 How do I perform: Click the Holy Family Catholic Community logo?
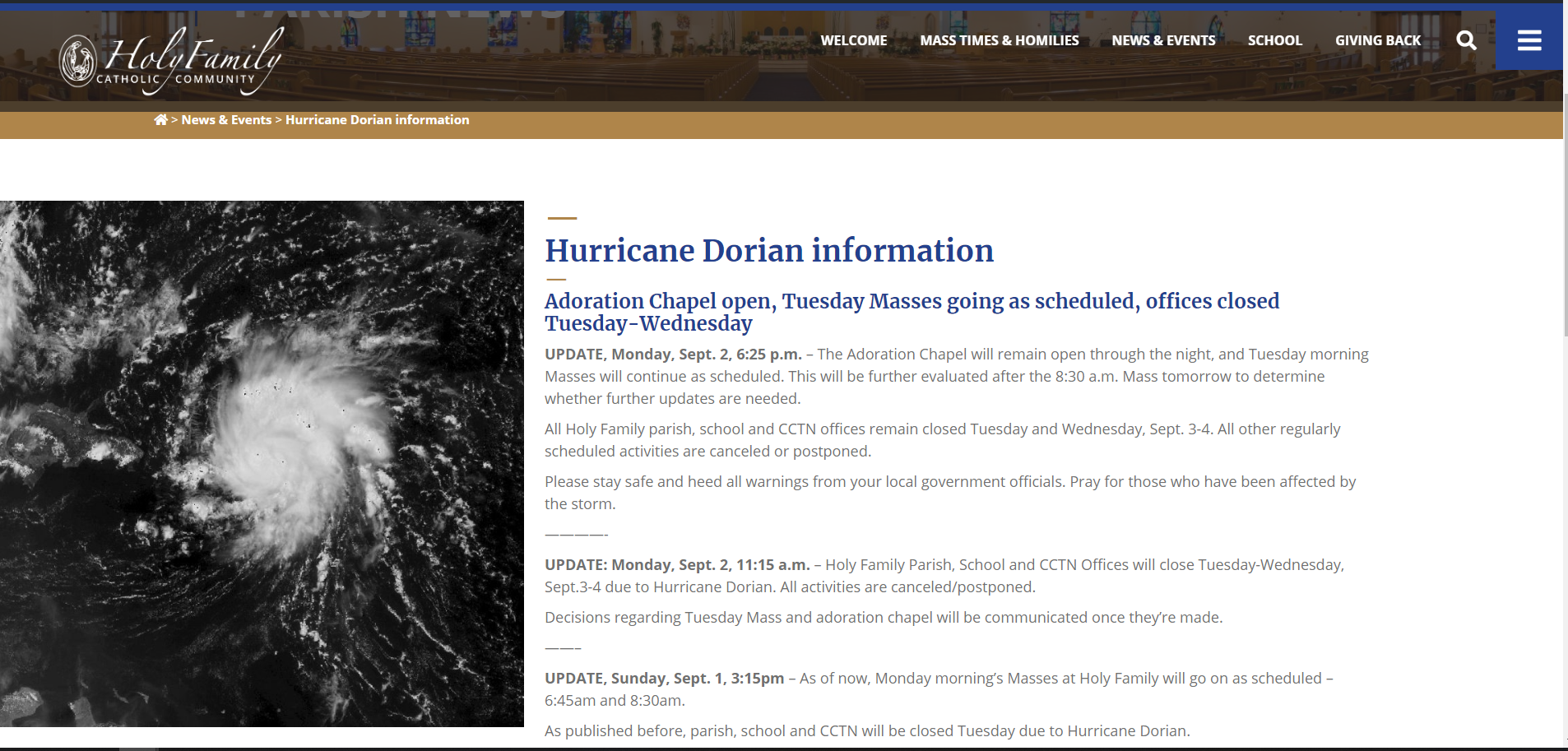(x=172, y=60)
